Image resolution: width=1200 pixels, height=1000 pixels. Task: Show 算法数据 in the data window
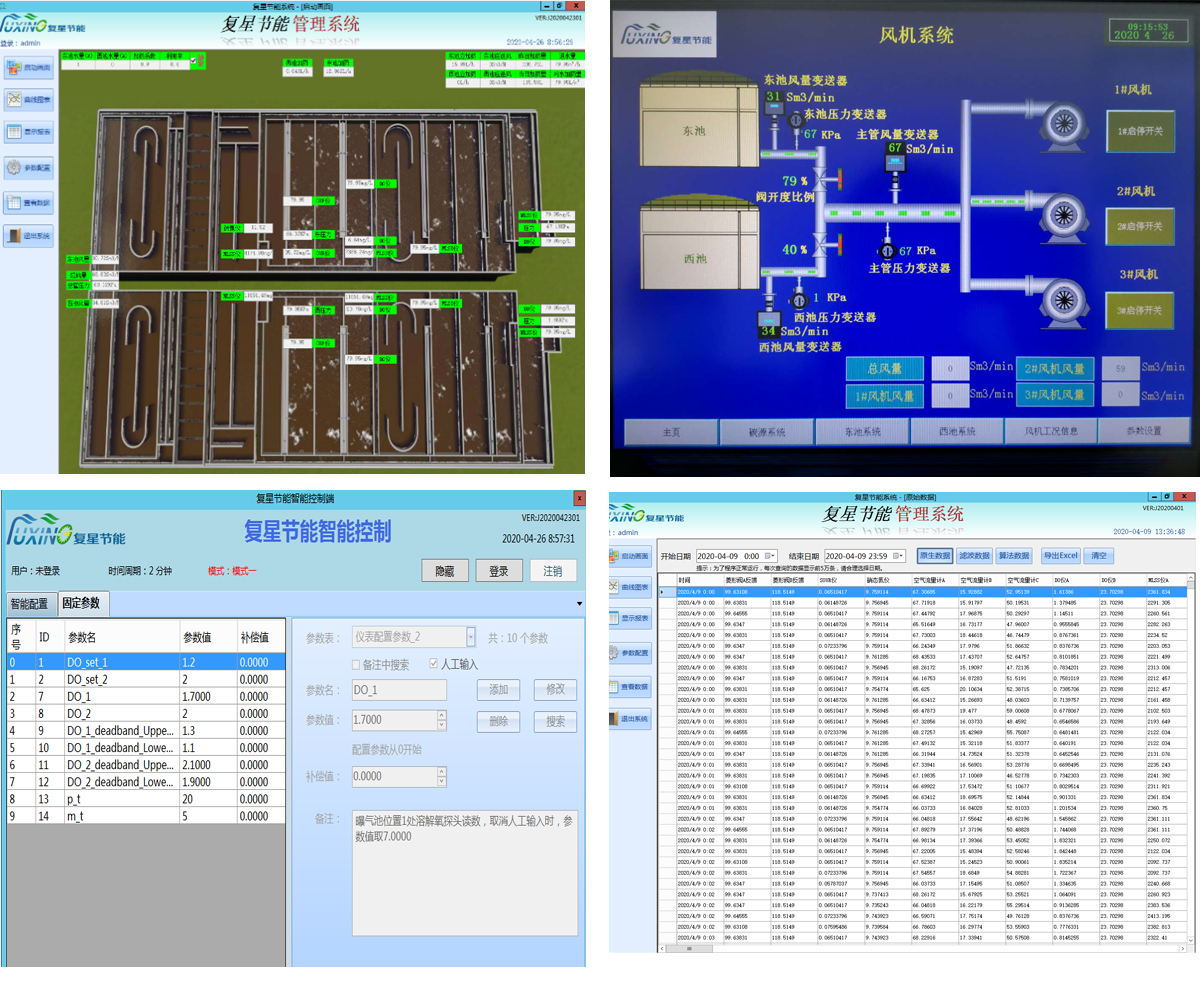tap(1015, 555)
